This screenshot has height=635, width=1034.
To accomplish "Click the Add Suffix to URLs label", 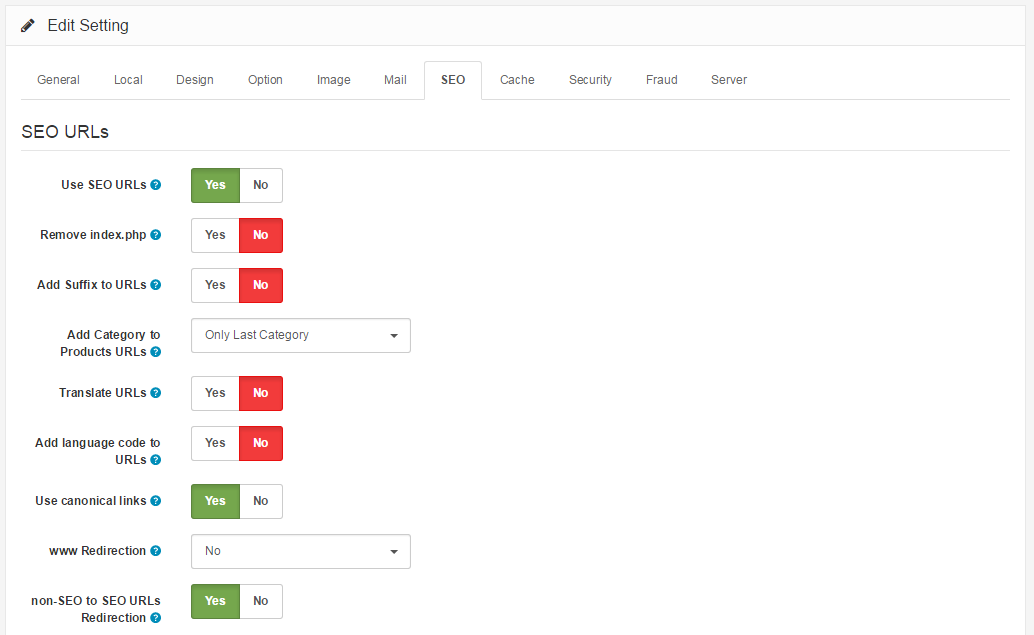I will pyautogui.click(x=92, y=285).
